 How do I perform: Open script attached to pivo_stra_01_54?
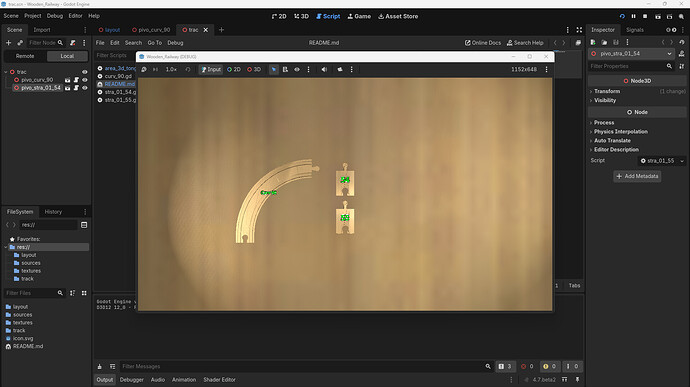click(76, 88)
